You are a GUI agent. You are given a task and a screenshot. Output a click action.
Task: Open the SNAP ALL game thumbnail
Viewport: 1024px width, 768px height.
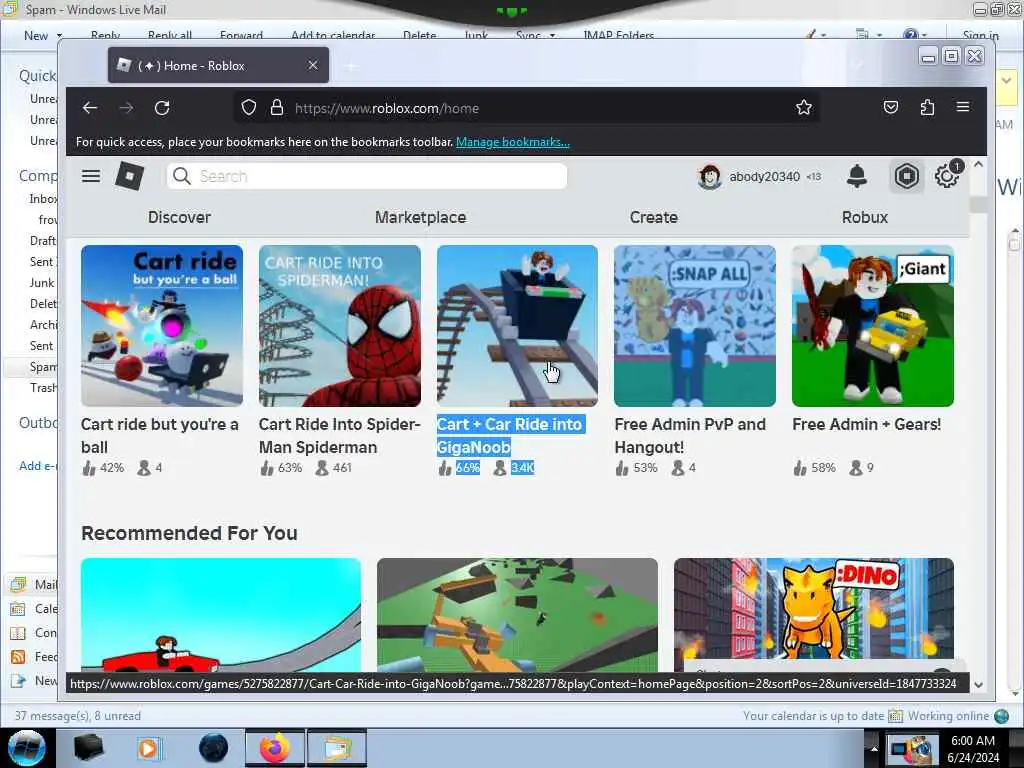click(x=695, y=326)
